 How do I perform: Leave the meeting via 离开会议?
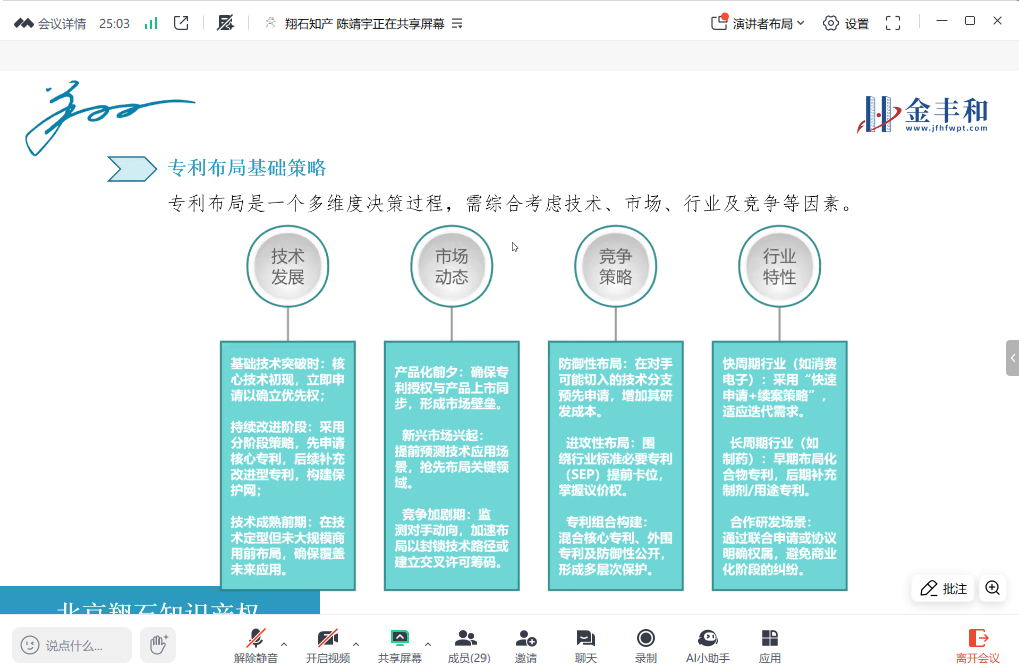click(x=977, y=645)
